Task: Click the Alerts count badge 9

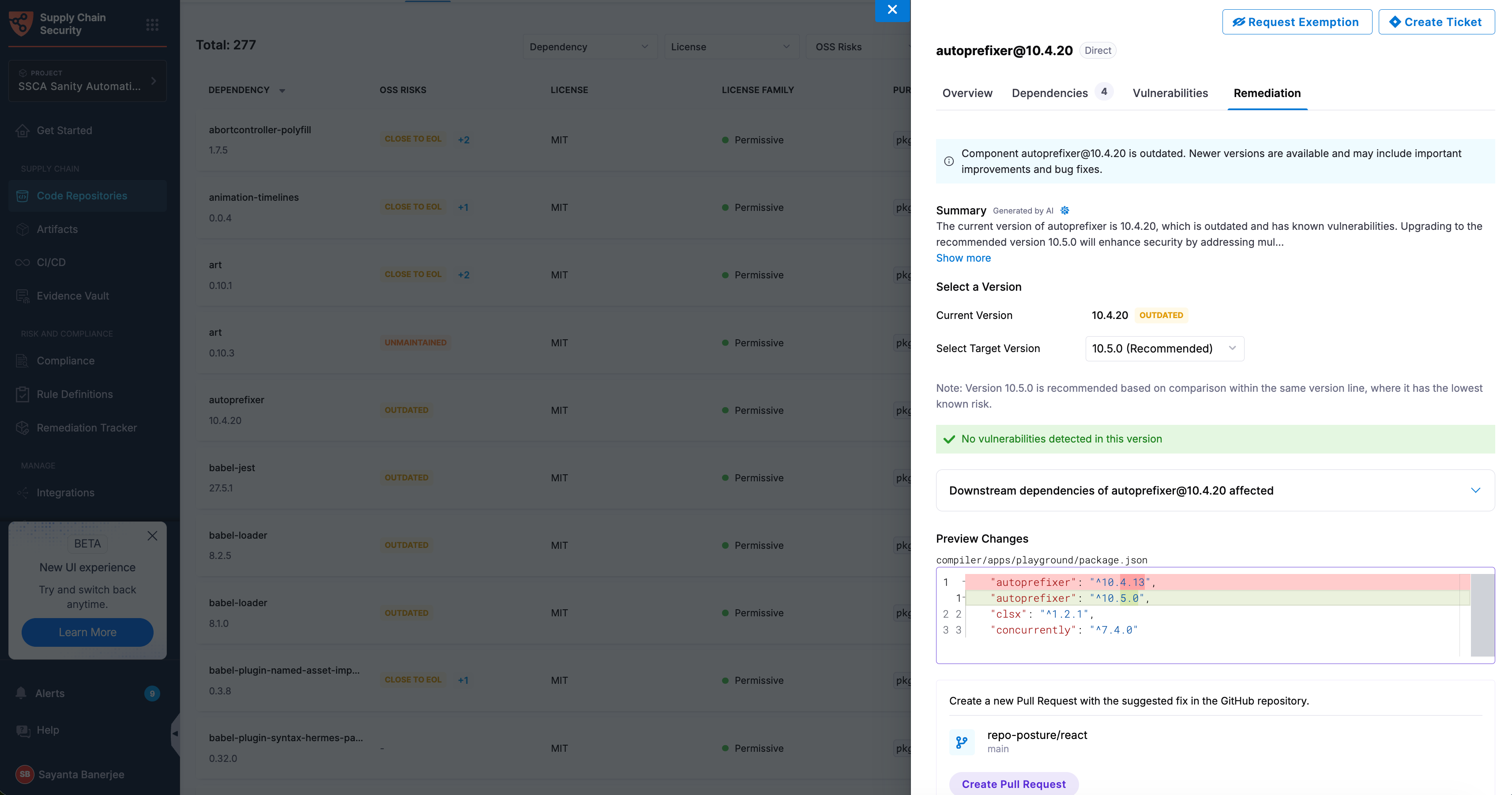Action: [152, 694]
